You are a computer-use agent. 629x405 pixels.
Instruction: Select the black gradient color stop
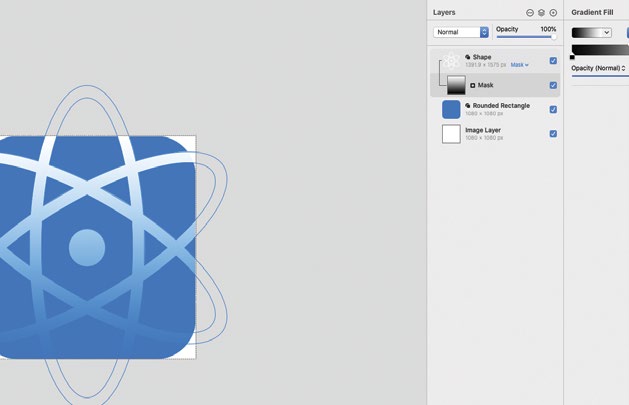point(572,57)
